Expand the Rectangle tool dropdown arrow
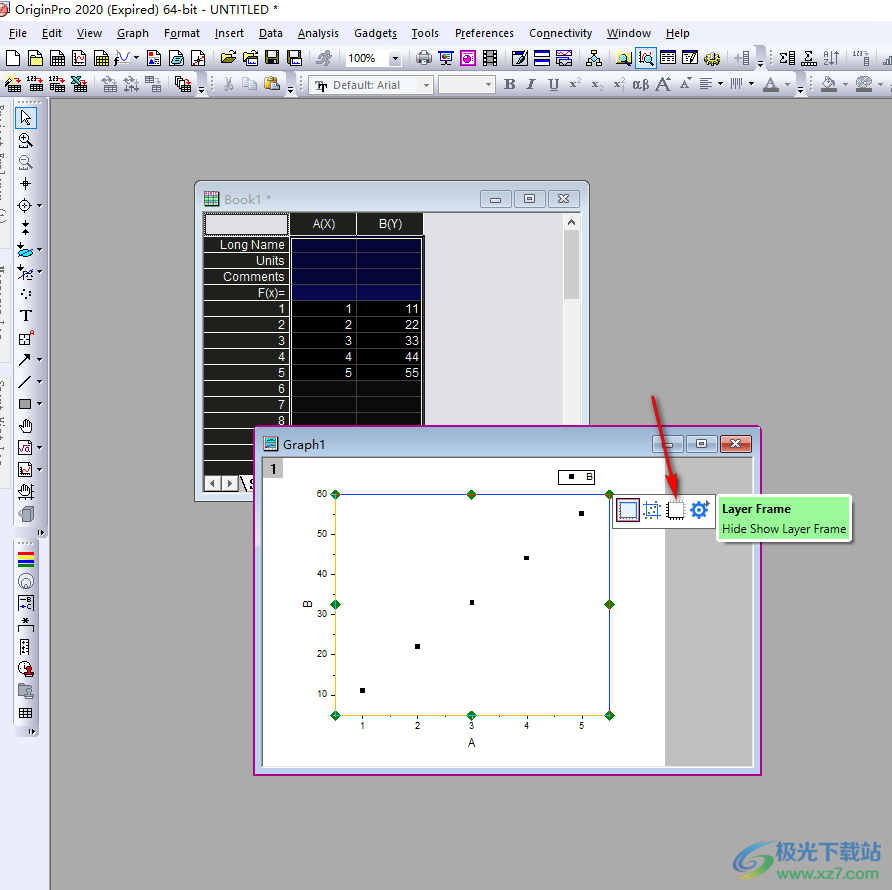This screenshot has height=890, width=892. 39,404
